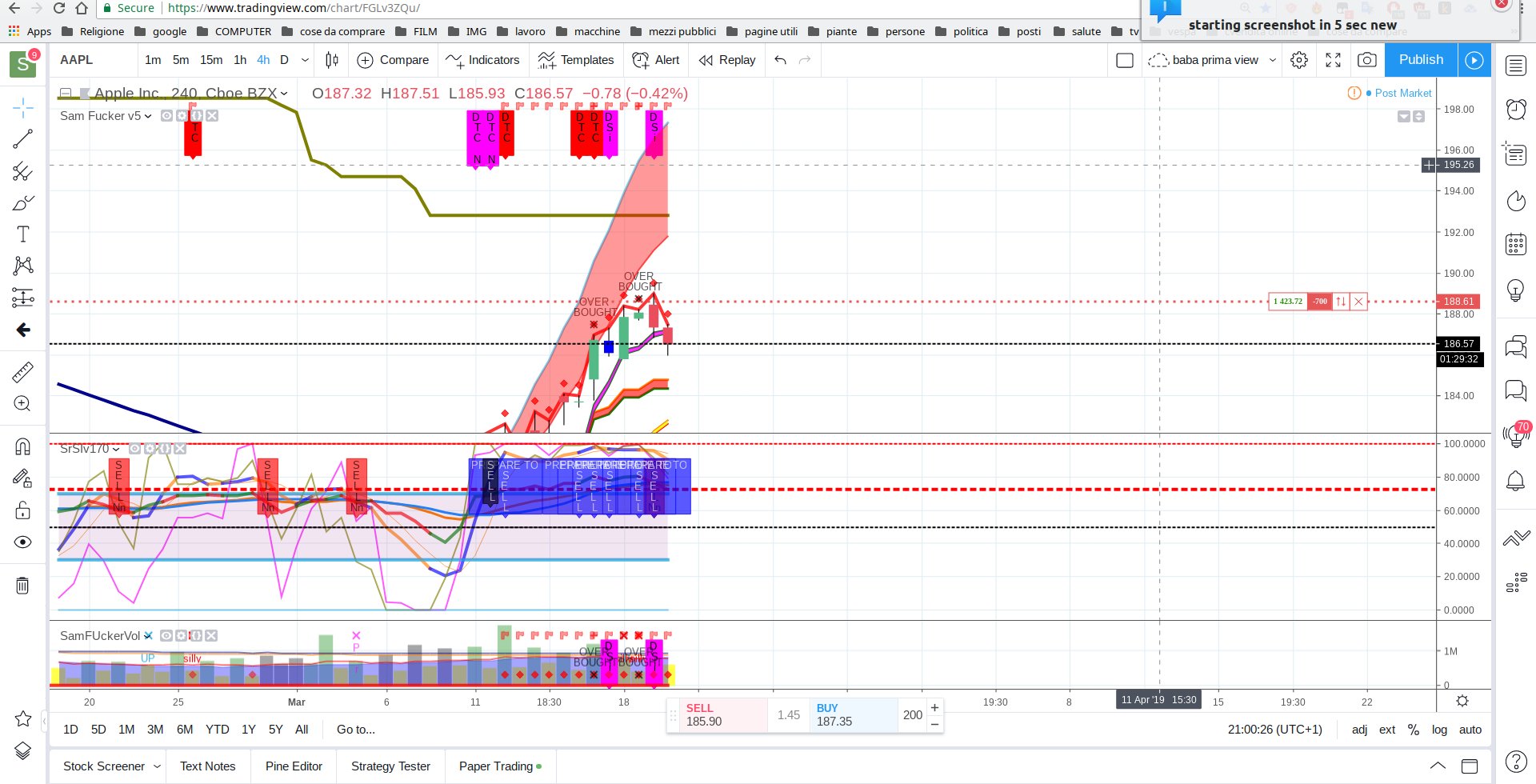The height and width of the screenshot is (784, 1536).
Task: Expand the SrSIv170 legend arrow
Action: tap(116, 449)
